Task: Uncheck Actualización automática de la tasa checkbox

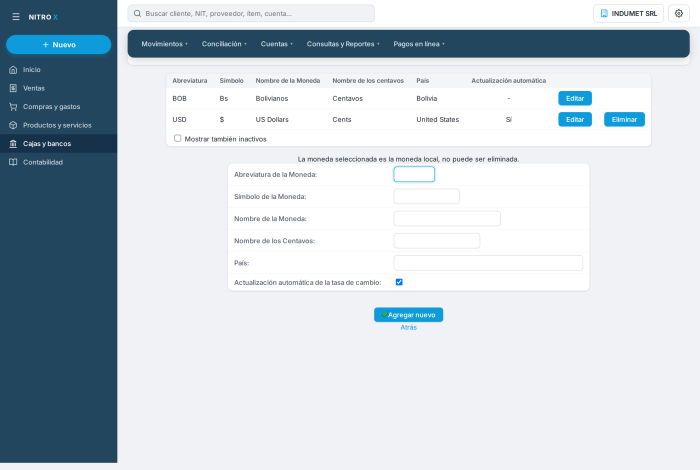Action: [399, 282]
